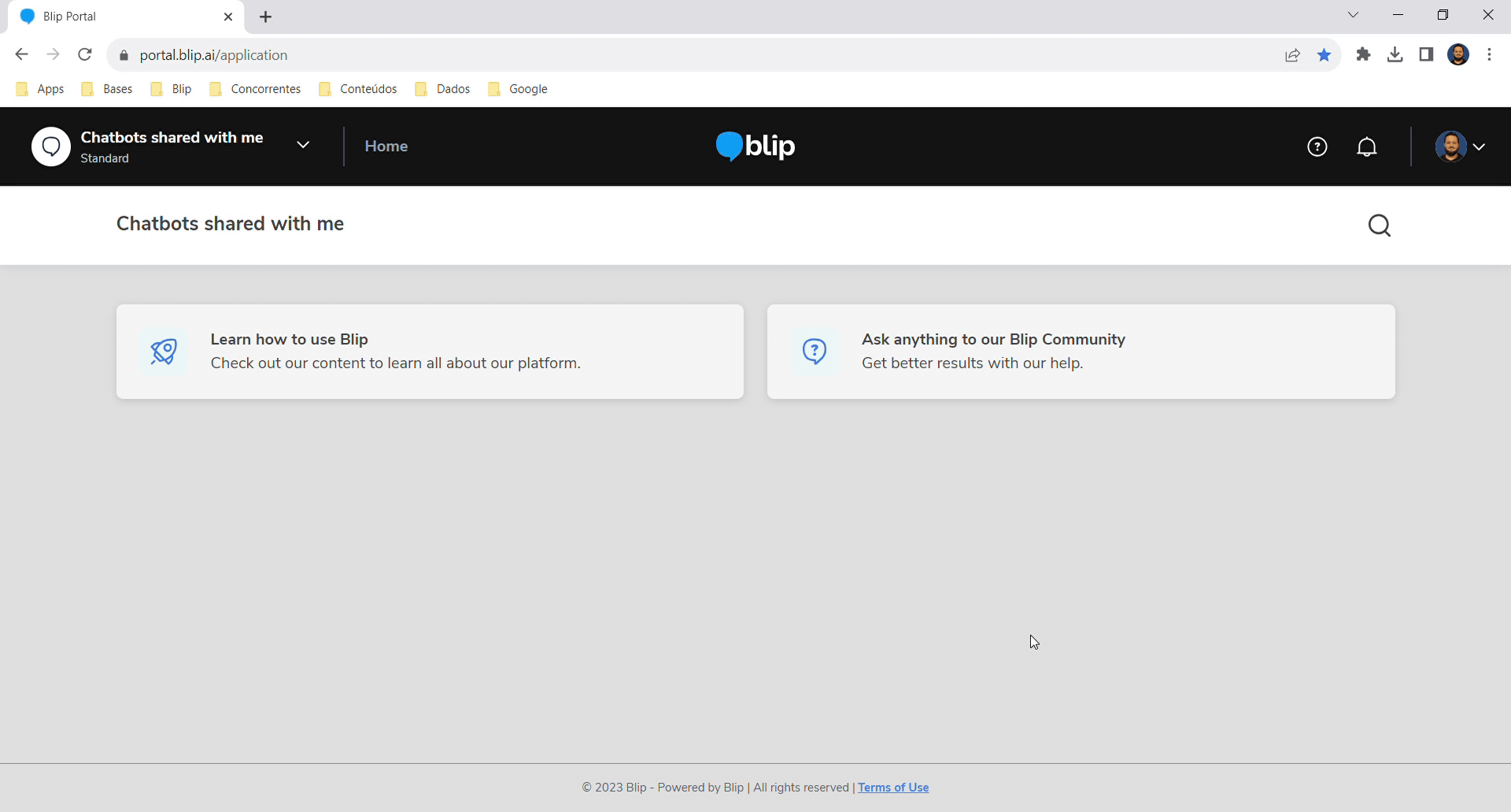Image resolution: width=1511 pixels, height=812 pixels.
Task: Go to the Home menu item
Action: [386, 146]
